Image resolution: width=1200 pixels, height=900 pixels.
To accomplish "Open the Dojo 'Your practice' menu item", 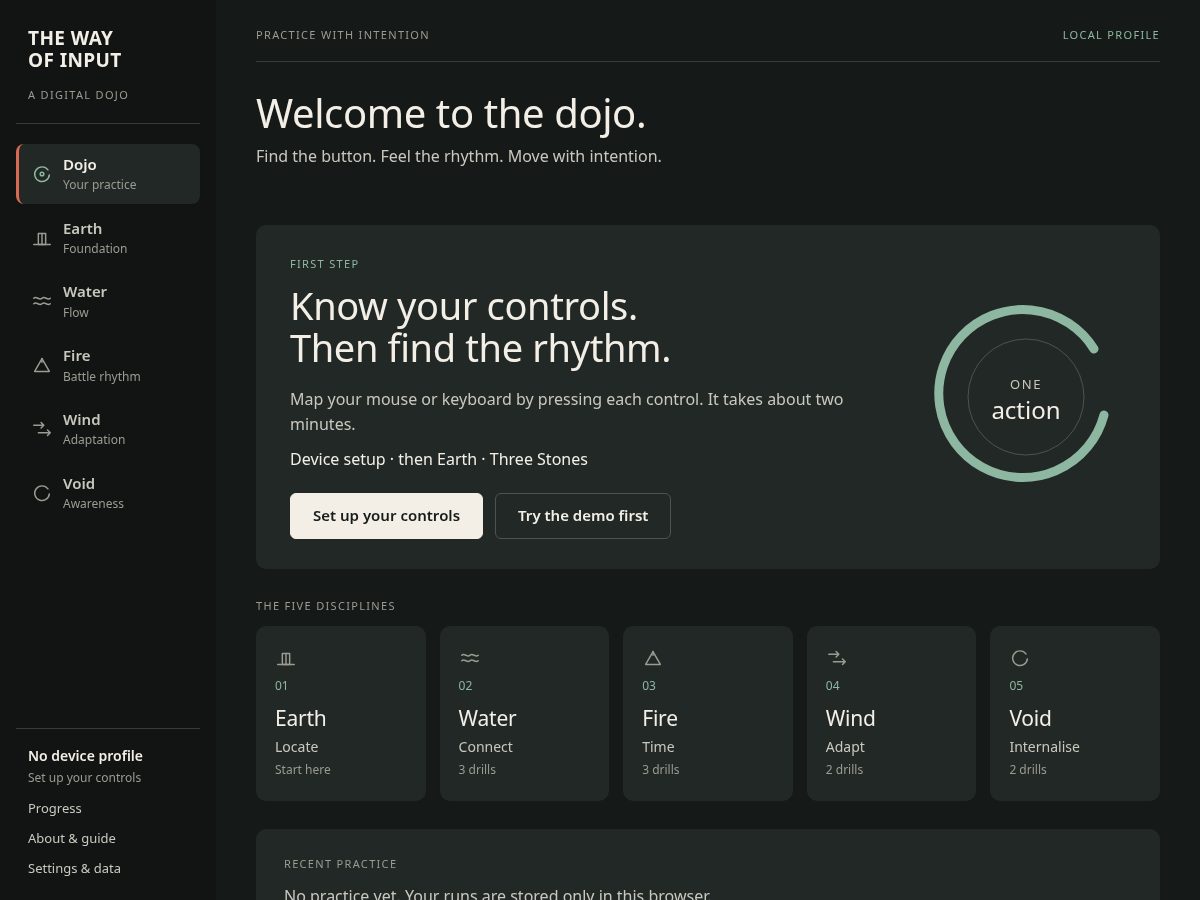I will point(108,174).
